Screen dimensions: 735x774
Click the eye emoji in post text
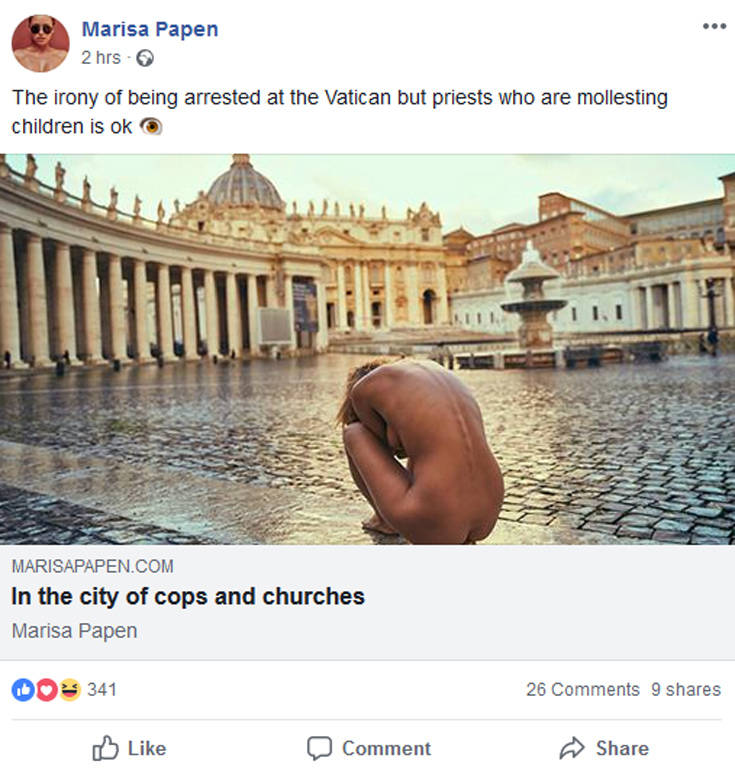151,127
